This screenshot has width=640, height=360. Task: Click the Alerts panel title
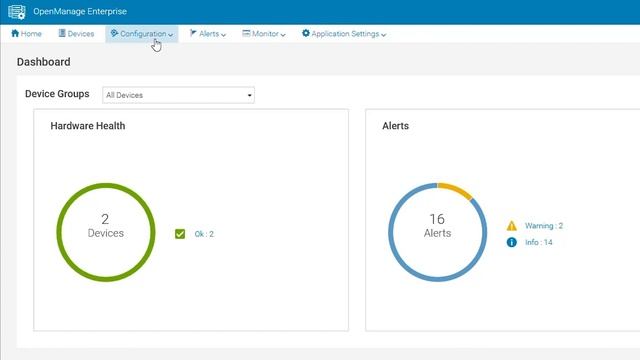coord(396,126)
